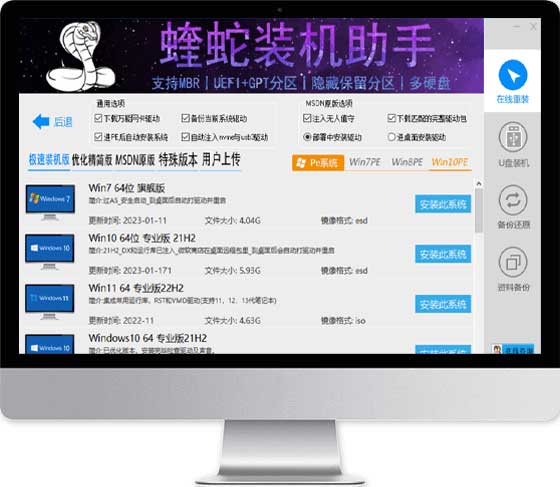The image size is (560, 487).
Task: Switch to the 优化精简版 tab
Action: (x=92, y=160)
